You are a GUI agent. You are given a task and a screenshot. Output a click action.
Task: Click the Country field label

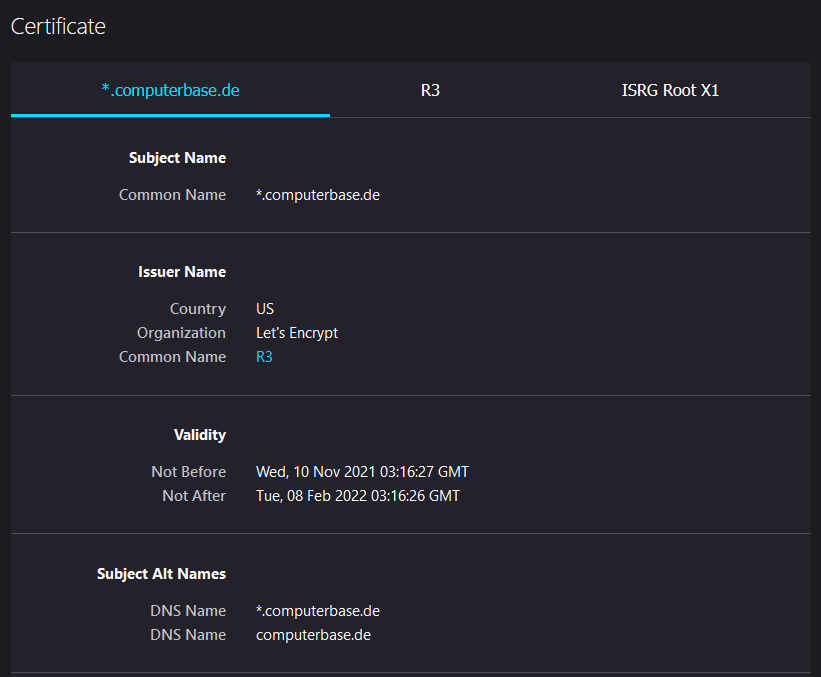(x=197, y=309)
